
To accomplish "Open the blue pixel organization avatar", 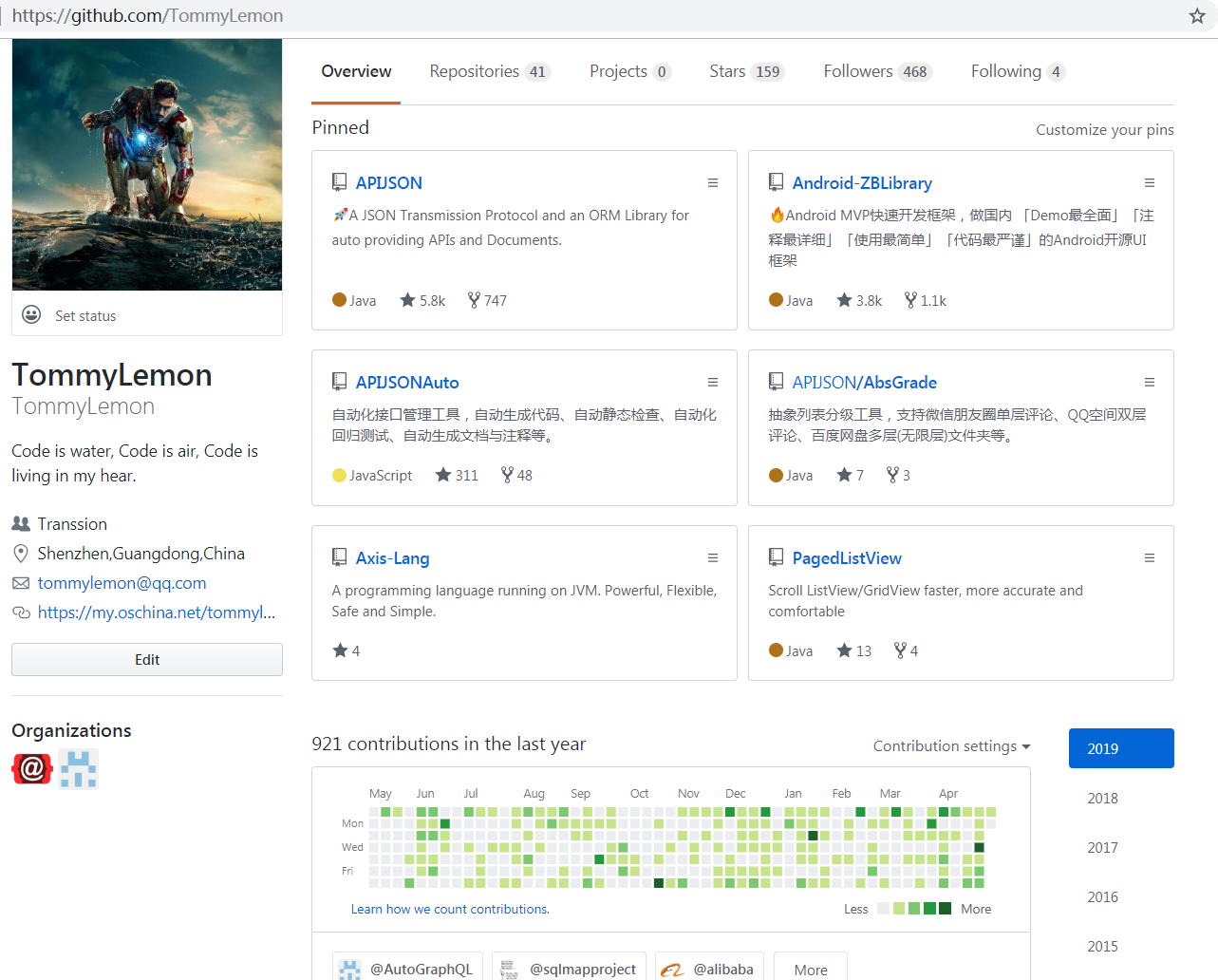I will [x=78, y=768].
